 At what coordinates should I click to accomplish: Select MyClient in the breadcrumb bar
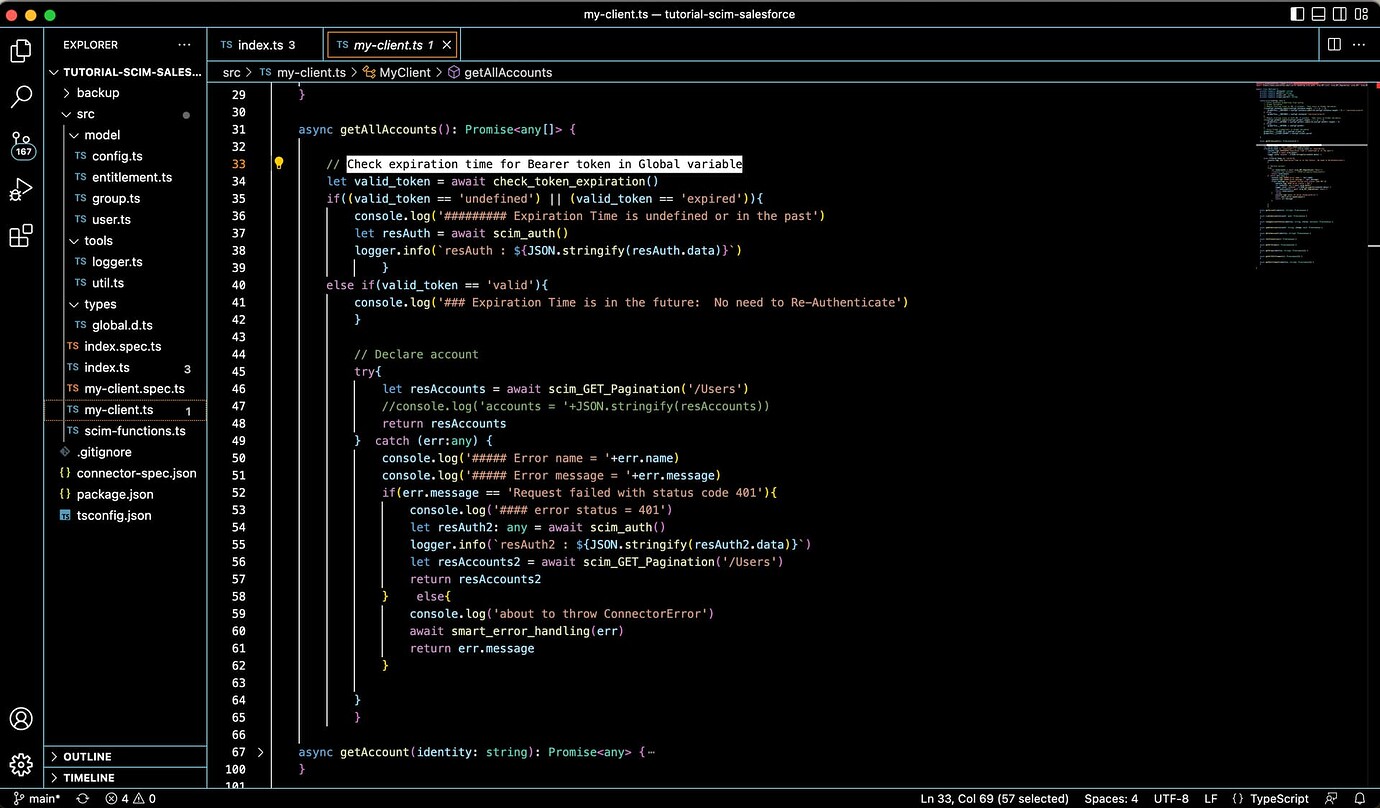[403, 72]
